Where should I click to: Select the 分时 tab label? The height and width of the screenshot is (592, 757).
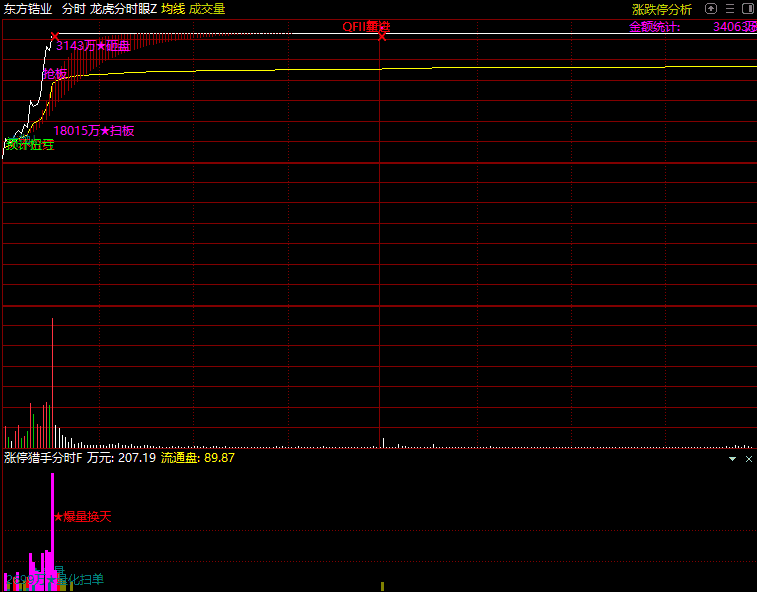pyautogui.click(x=73, y=9)
